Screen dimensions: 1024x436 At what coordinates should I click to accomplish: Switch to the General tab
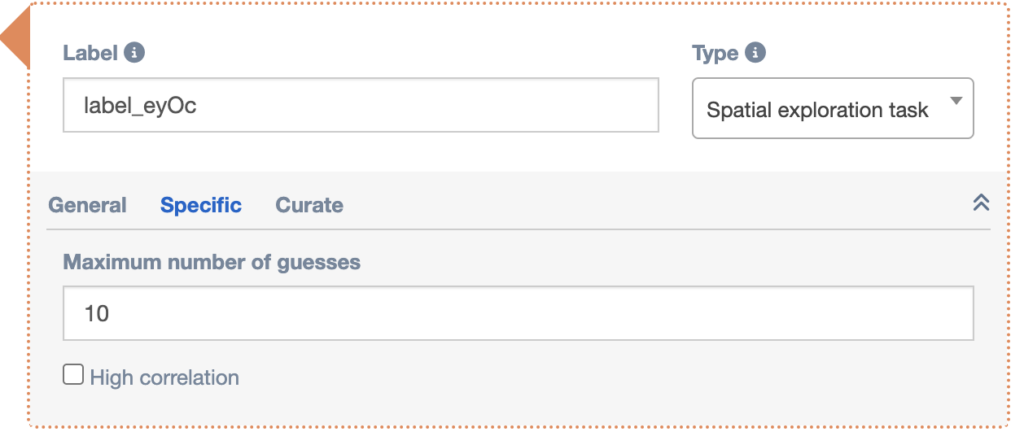tap(88, 205)
